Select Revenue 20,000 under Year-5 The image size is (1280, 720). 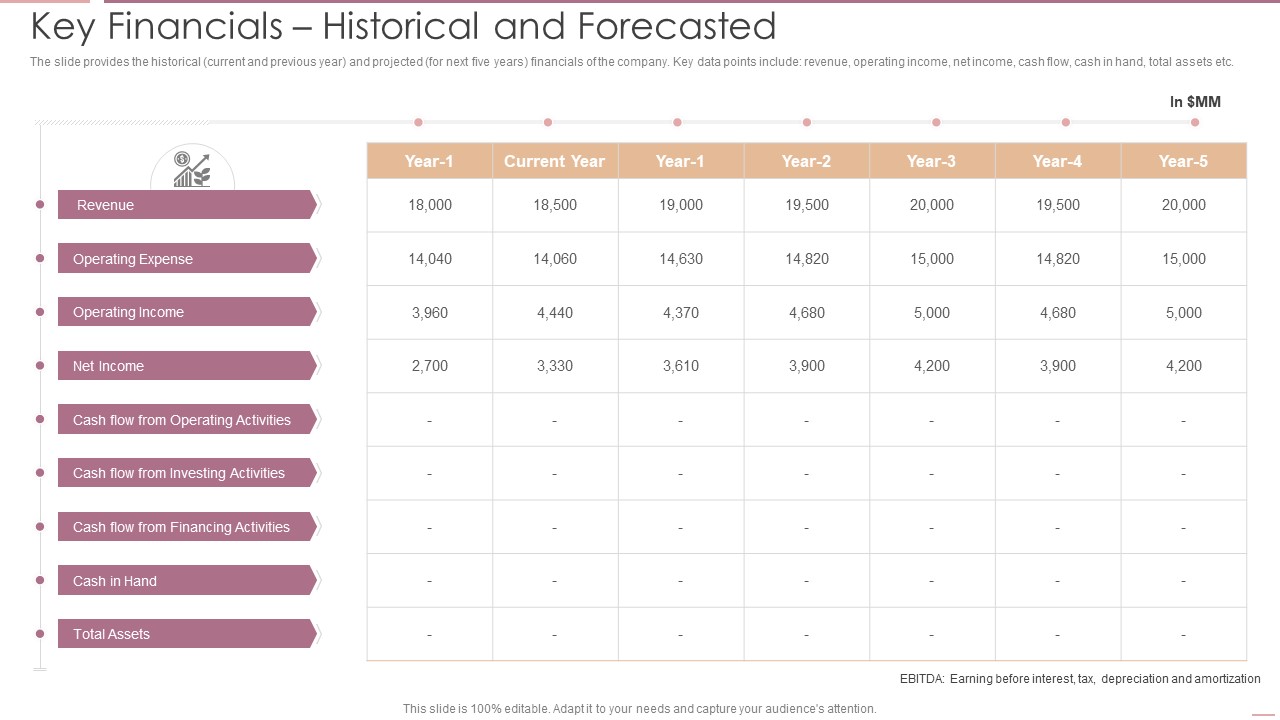click(1184, 205)
